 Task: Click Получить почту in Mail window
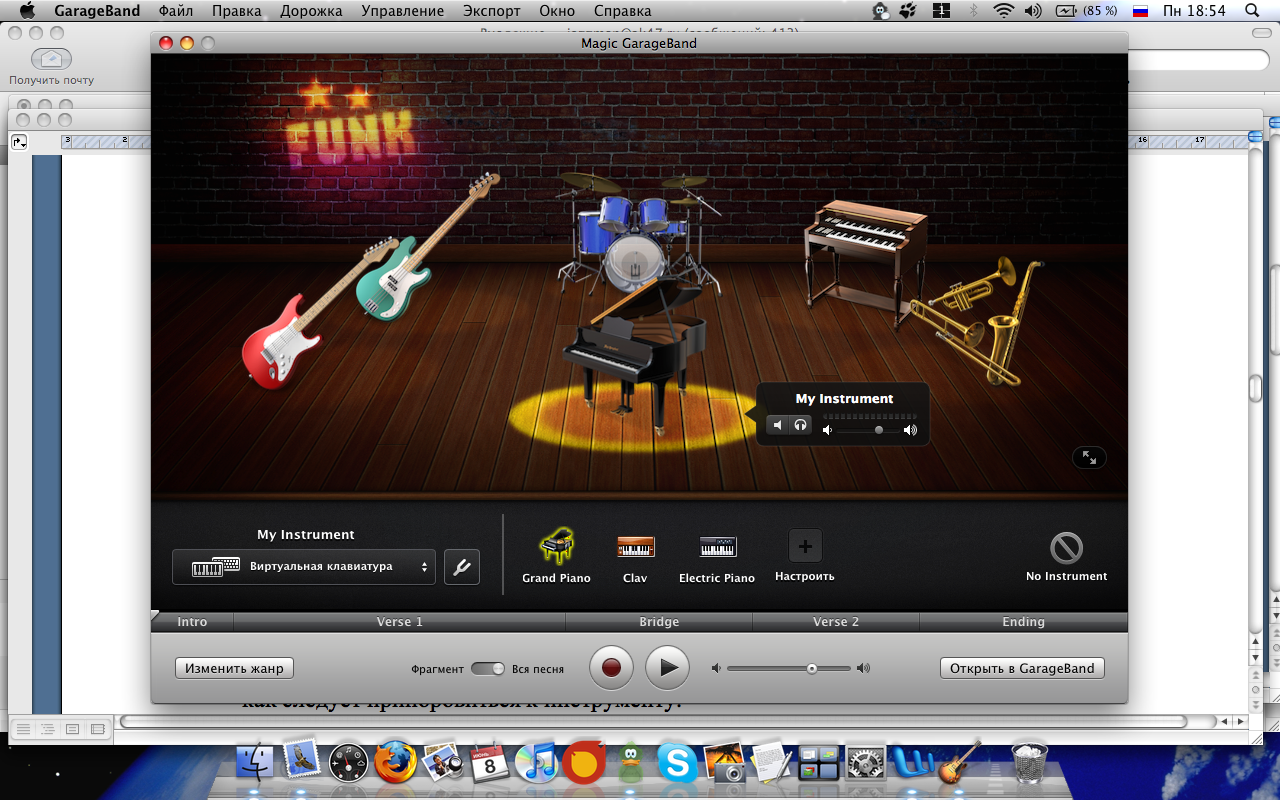tap(51, 67)
